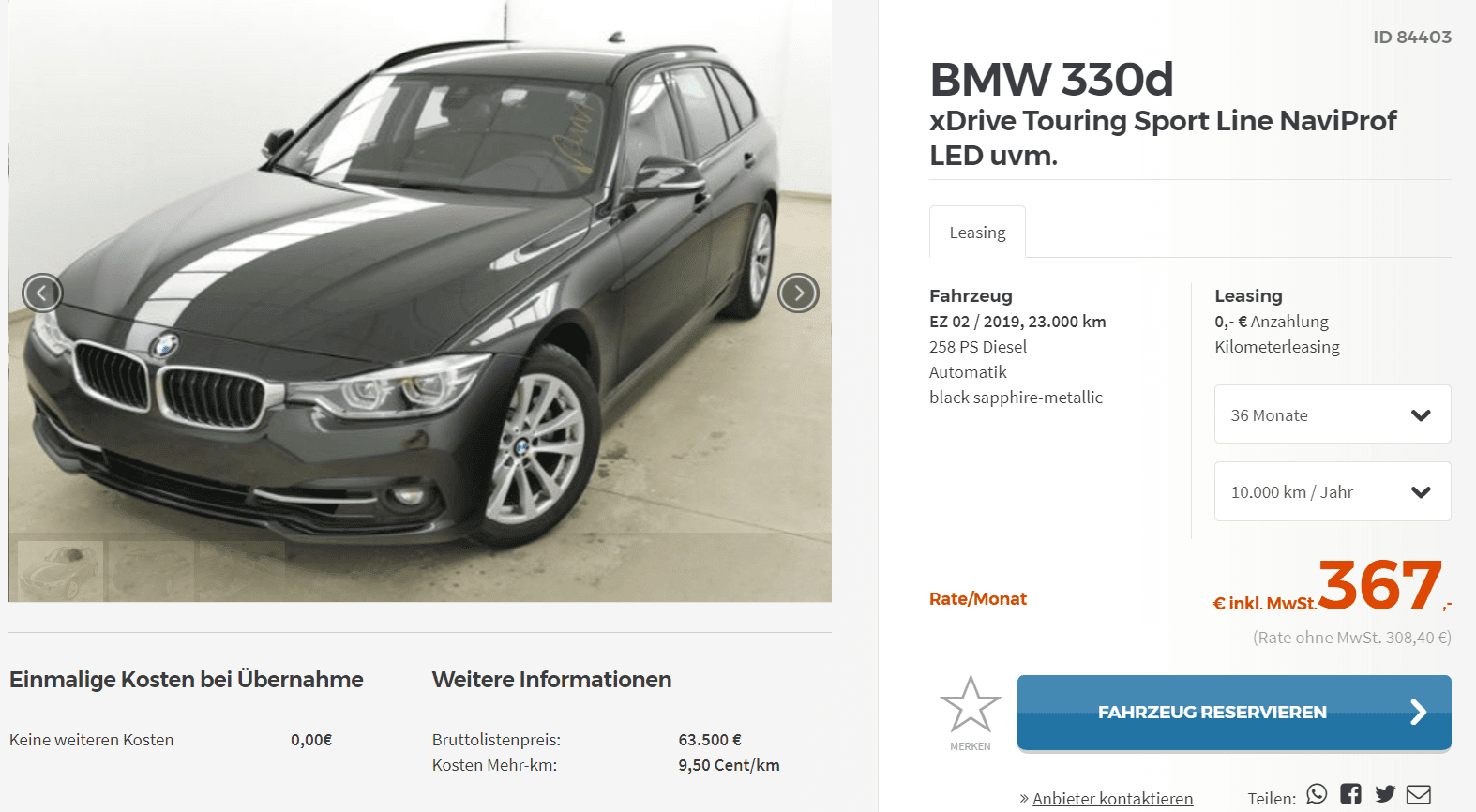Show the previous car photo

click(x=42, y=293)
